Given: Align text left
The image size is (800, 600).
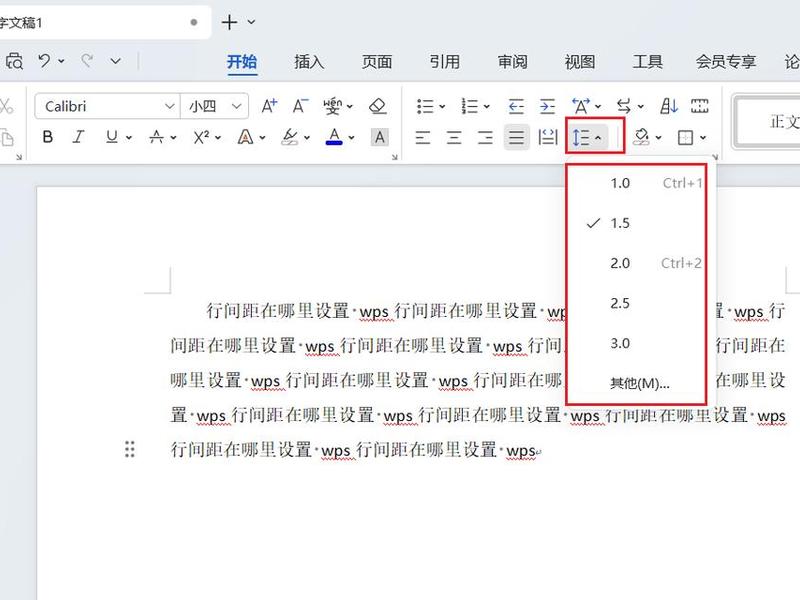Looking at the screenshot, I should pyautogui.click(x=422, y=137).
